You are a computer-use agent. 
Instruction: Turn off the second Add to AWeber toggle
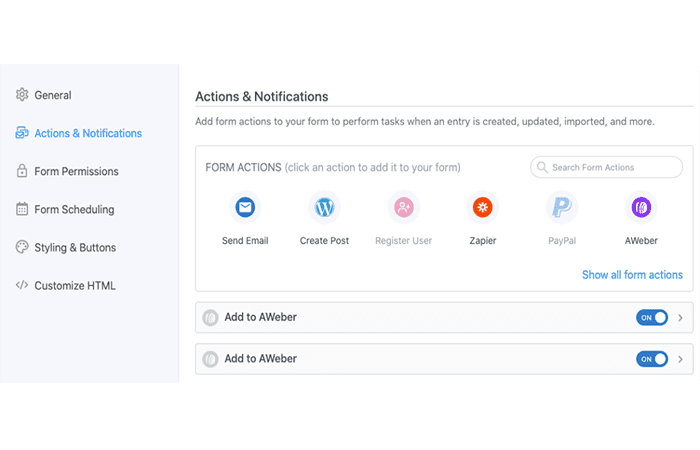(x=652, y=359)
